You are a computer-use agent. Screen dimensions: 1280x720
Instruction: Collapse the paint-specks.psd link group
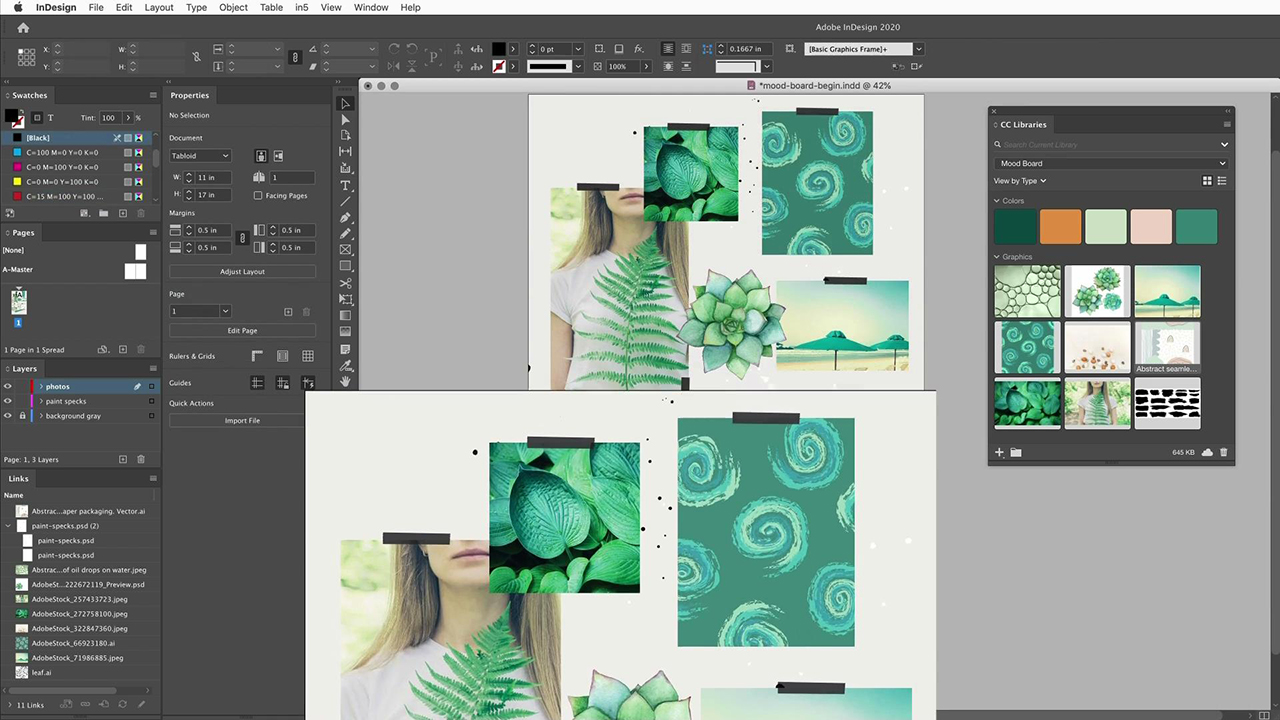(x=9, y=526)
